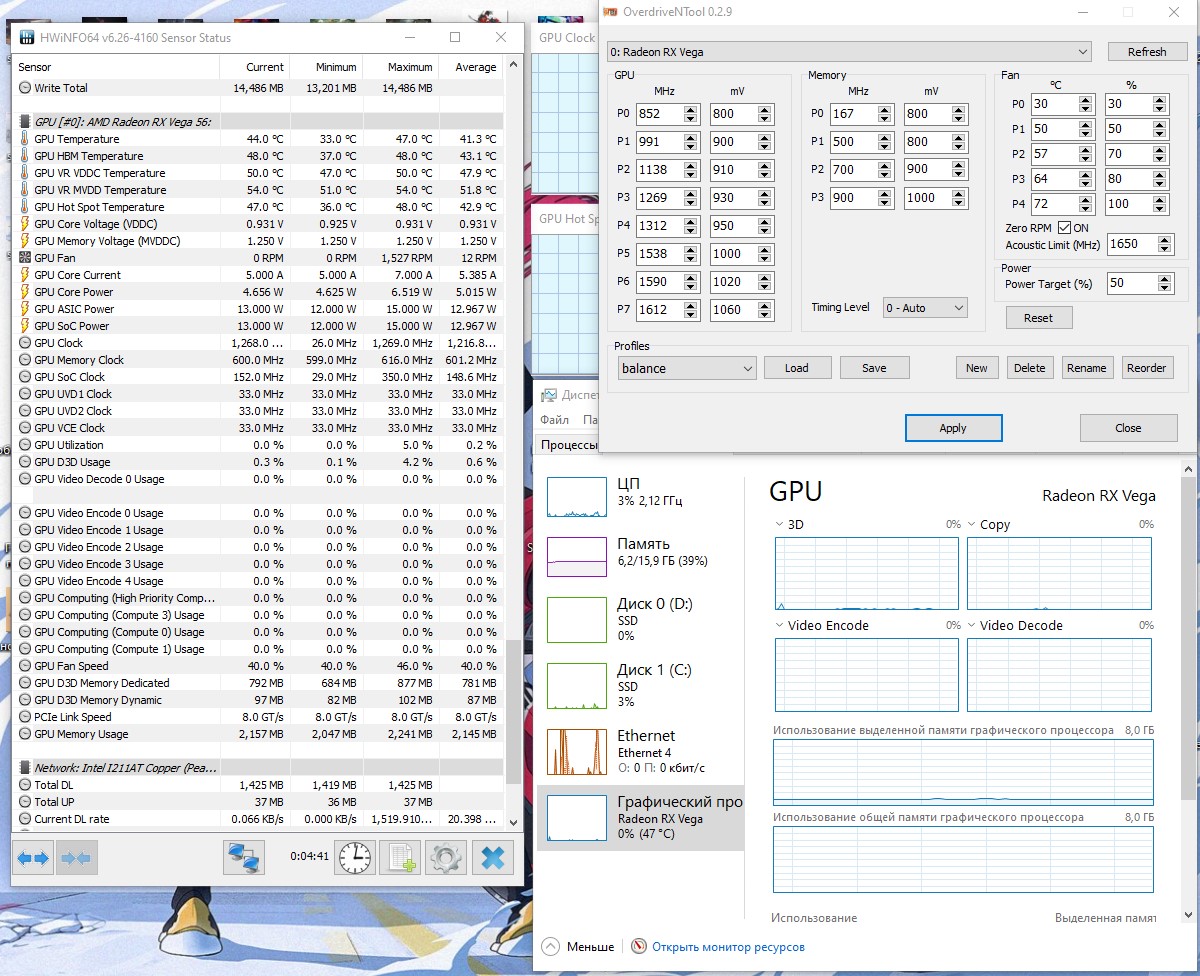Select Ethernet in the performance sidebar
This screenshot has width=1200, height=976.
(641, 750)
